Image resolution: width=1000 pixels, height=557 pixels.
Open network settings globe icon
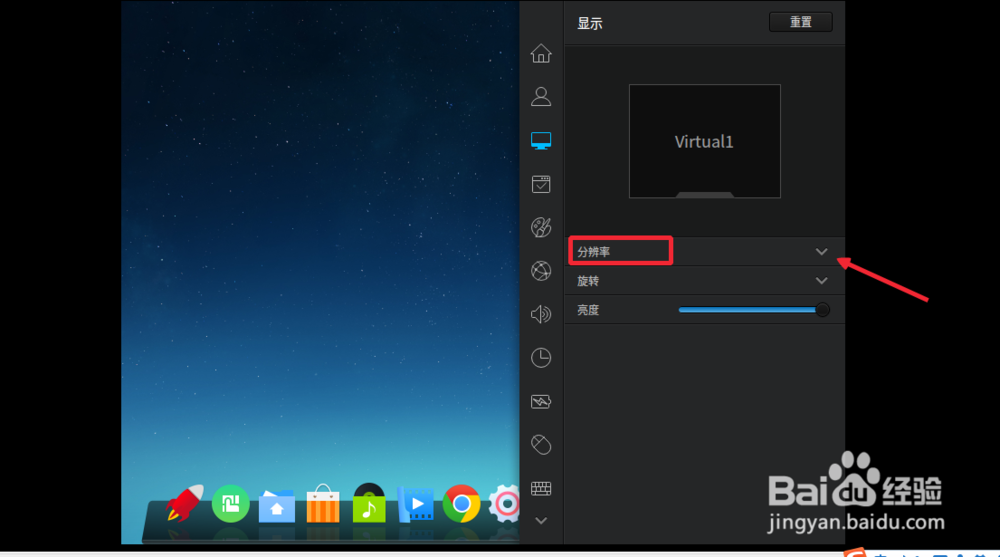541,271
